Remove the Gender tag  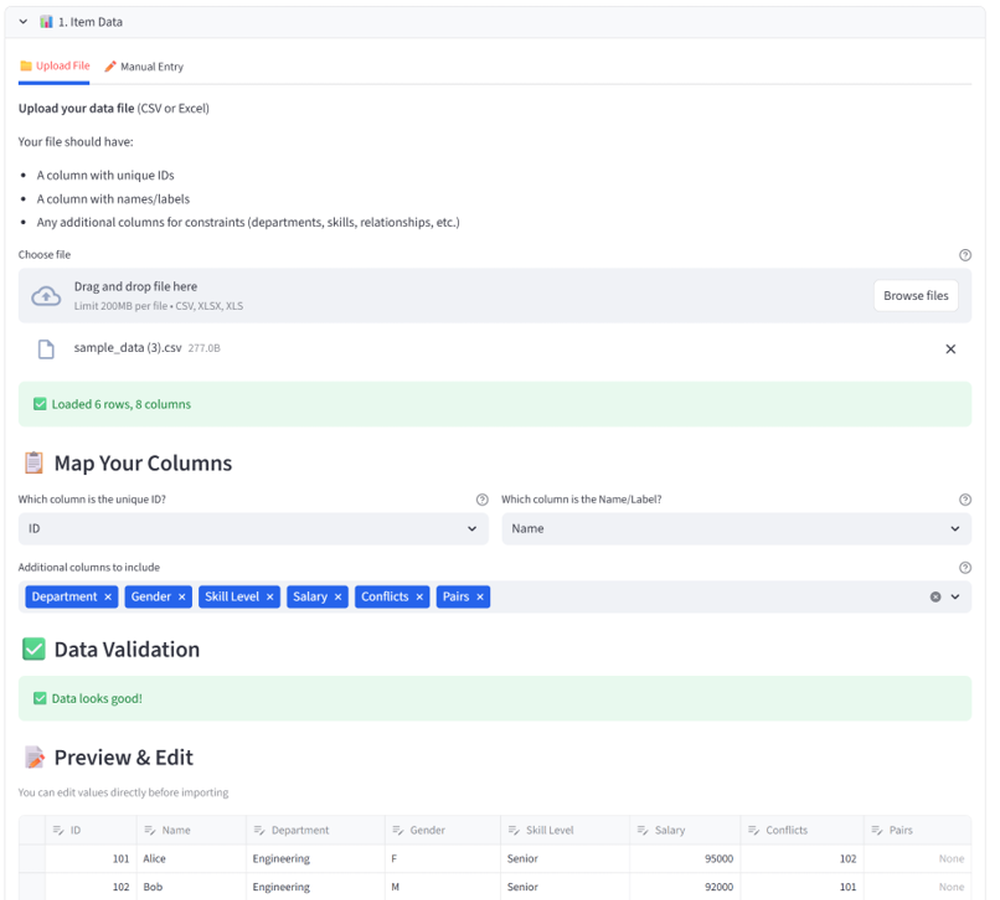pos(182,597)
